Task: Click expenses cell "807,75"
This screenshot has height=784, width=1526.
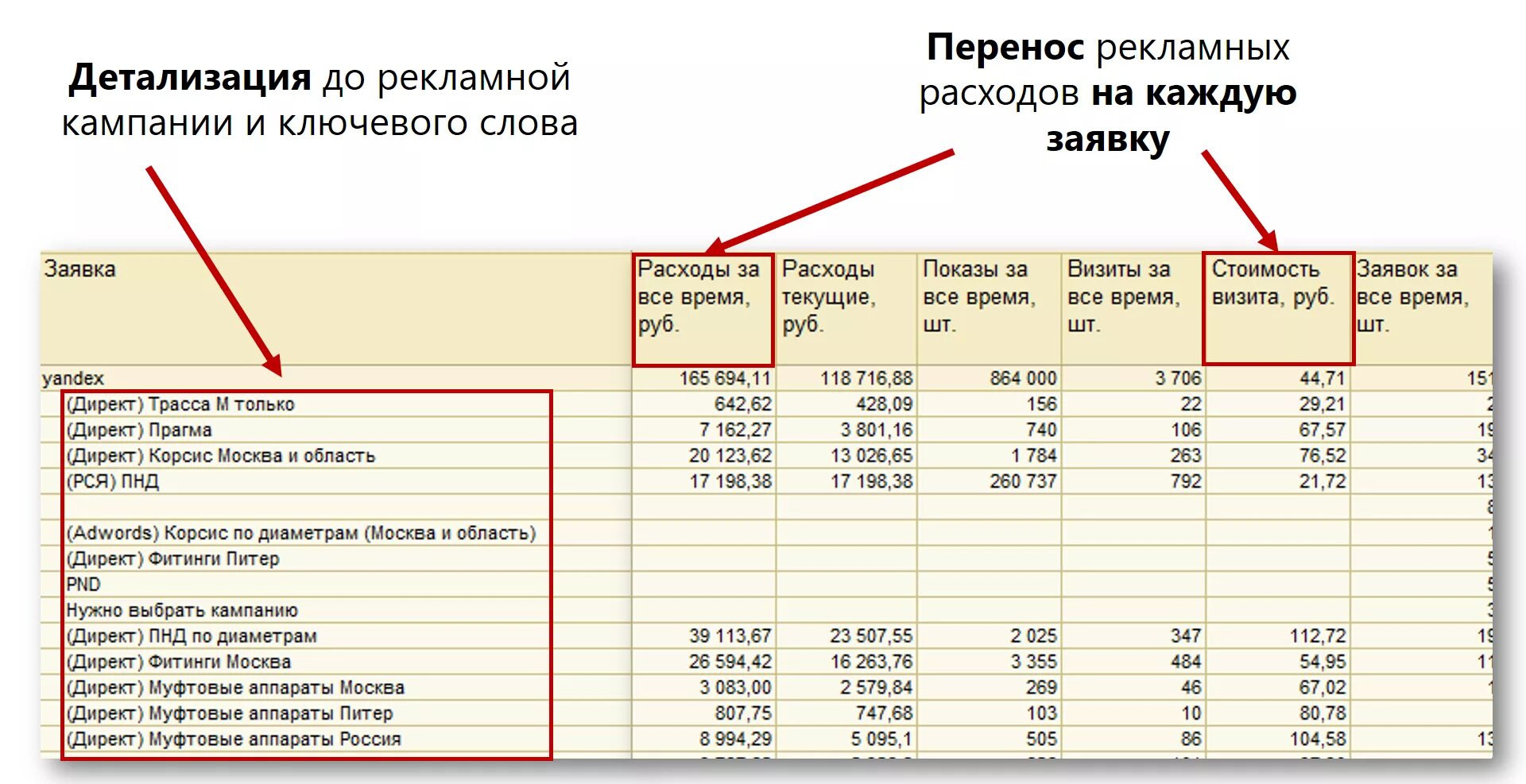Action: pyautogui.click(x=703, y=713)
